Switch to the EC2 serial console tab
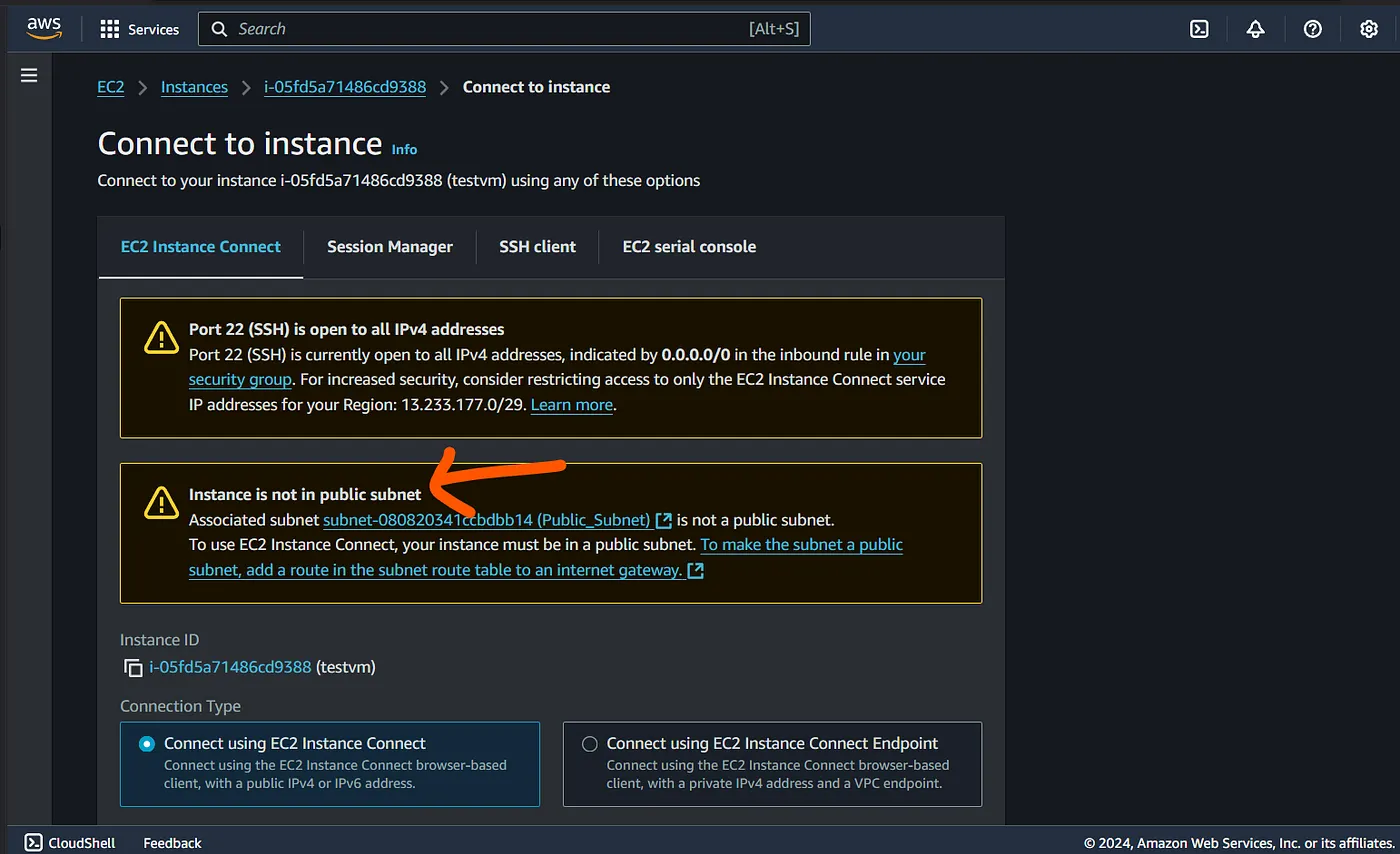Viewport: 1400px width, 854px height. click(x=689, y=247)
